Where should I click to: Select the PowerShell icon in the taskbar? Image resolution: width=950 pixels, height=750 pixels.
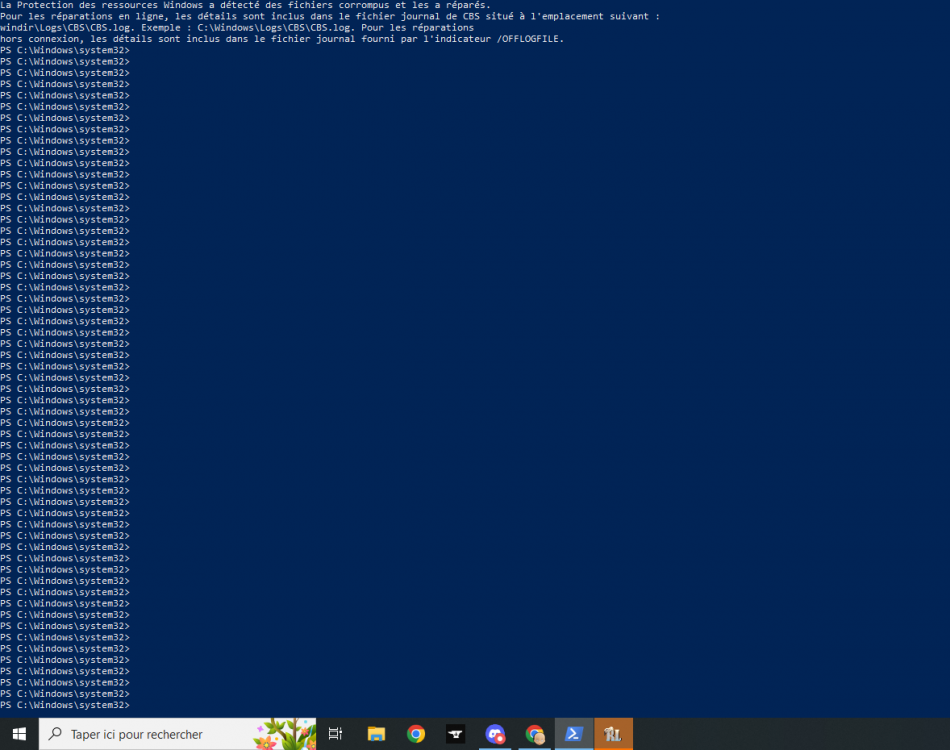(x=574, y=734)
